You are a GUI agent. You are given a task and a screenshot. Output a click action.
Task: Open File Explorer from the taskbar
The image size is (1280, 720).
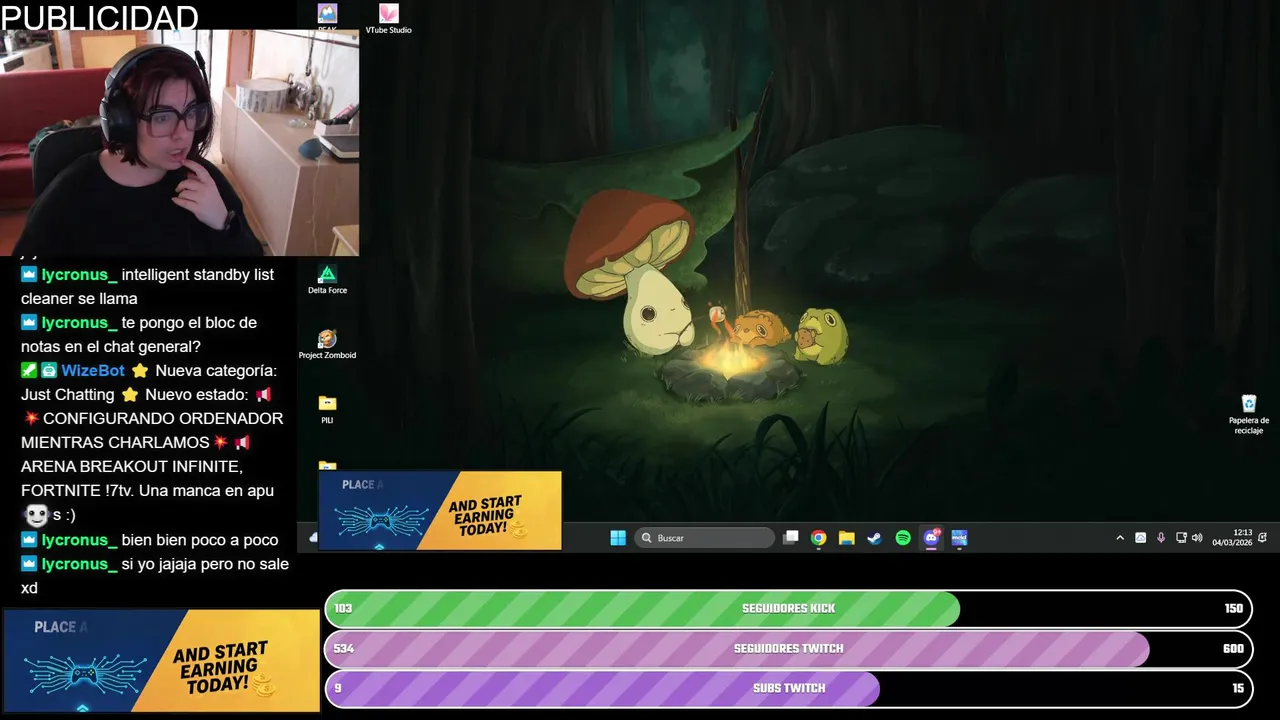pyautogui.click(x=847, y=538)
